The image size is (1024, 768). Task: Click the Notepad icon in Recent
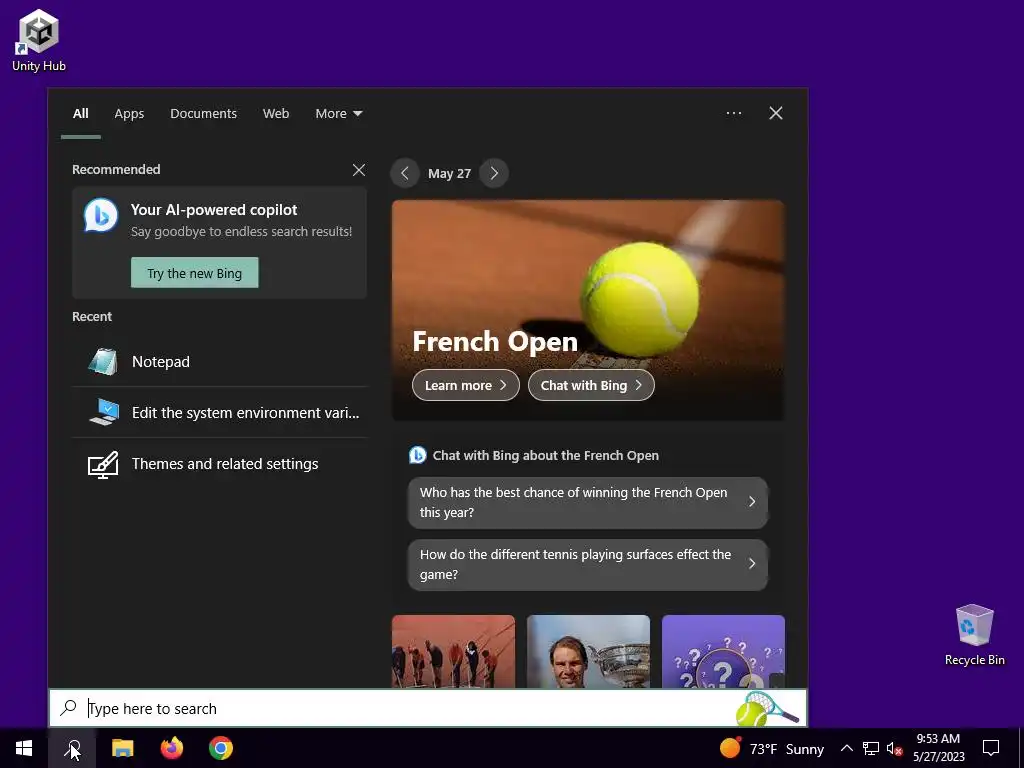[x=103, y=361]
